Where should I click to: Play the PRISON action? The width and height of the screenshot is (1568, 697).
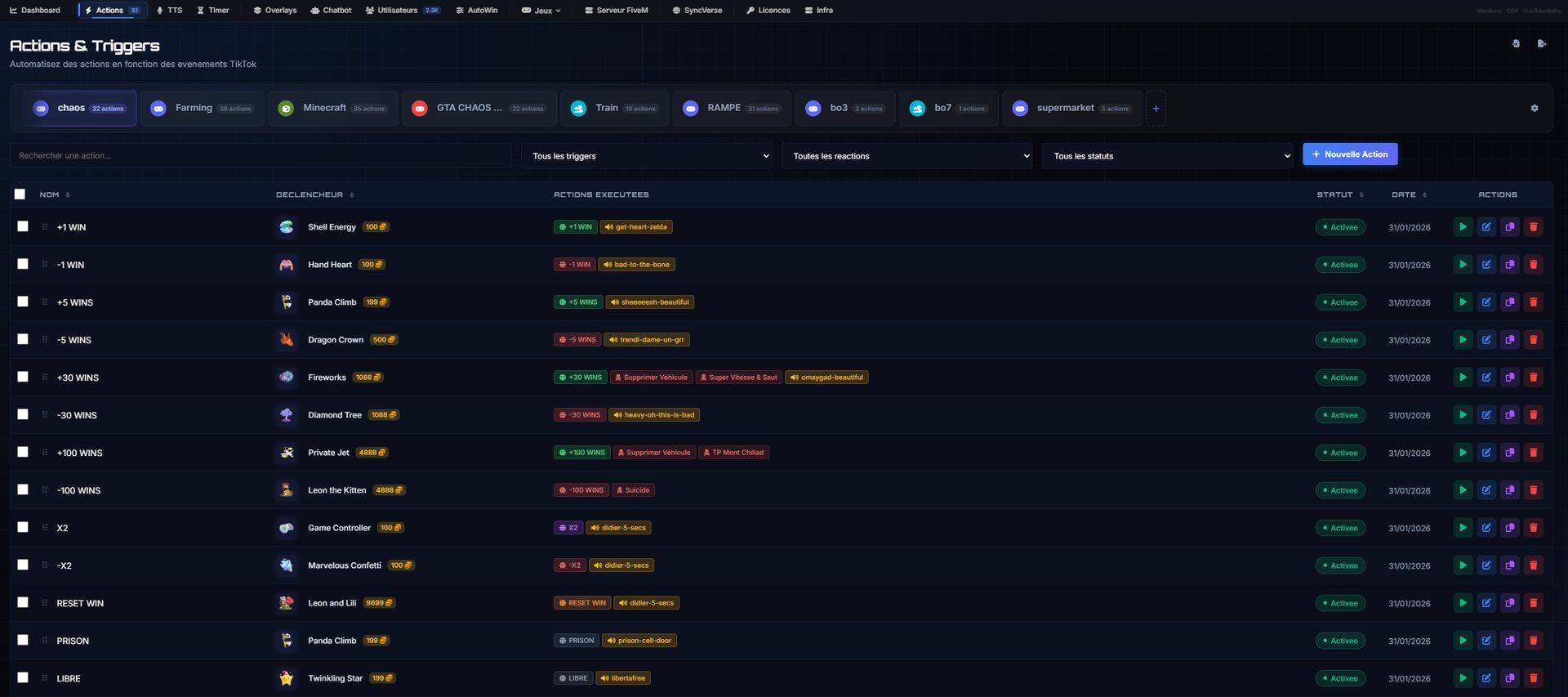[1463, 641]
